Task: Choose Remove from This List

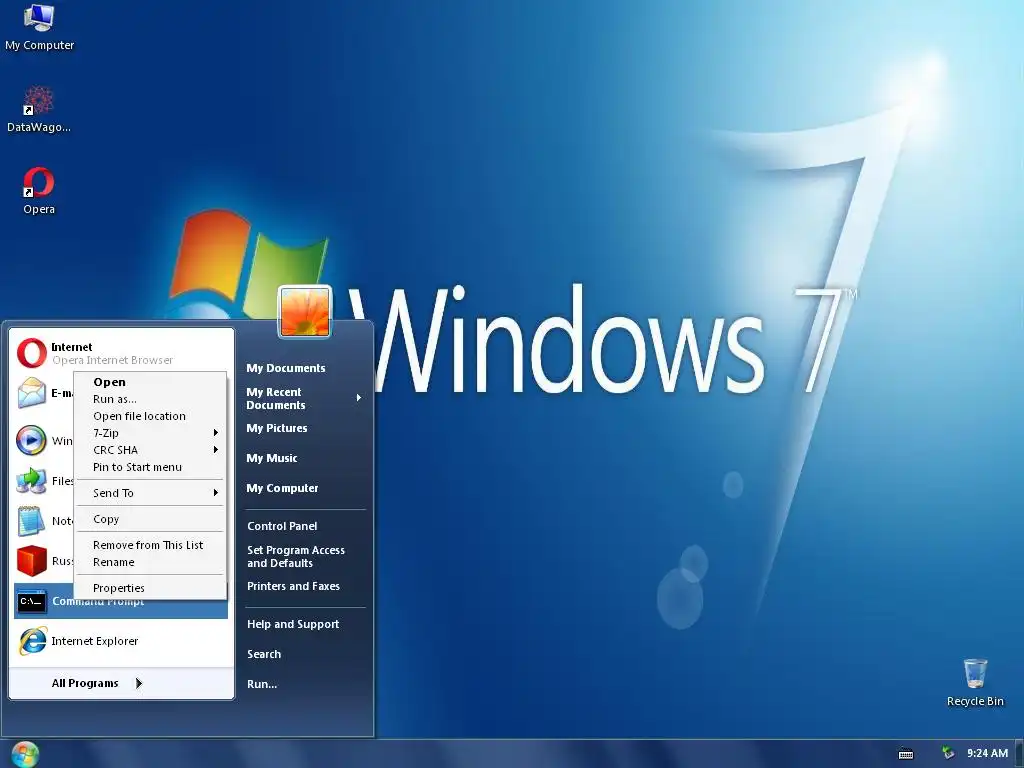Action: pyautogui.click(x=150, y=545)
